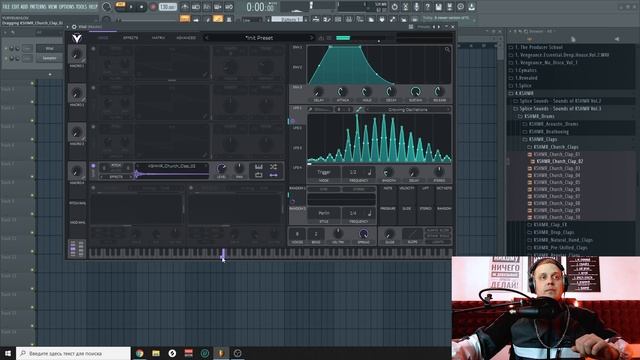Open FL Studio one-click audio recording icon
This screenshot has height=360, width=640.
[x=416, y=7]
